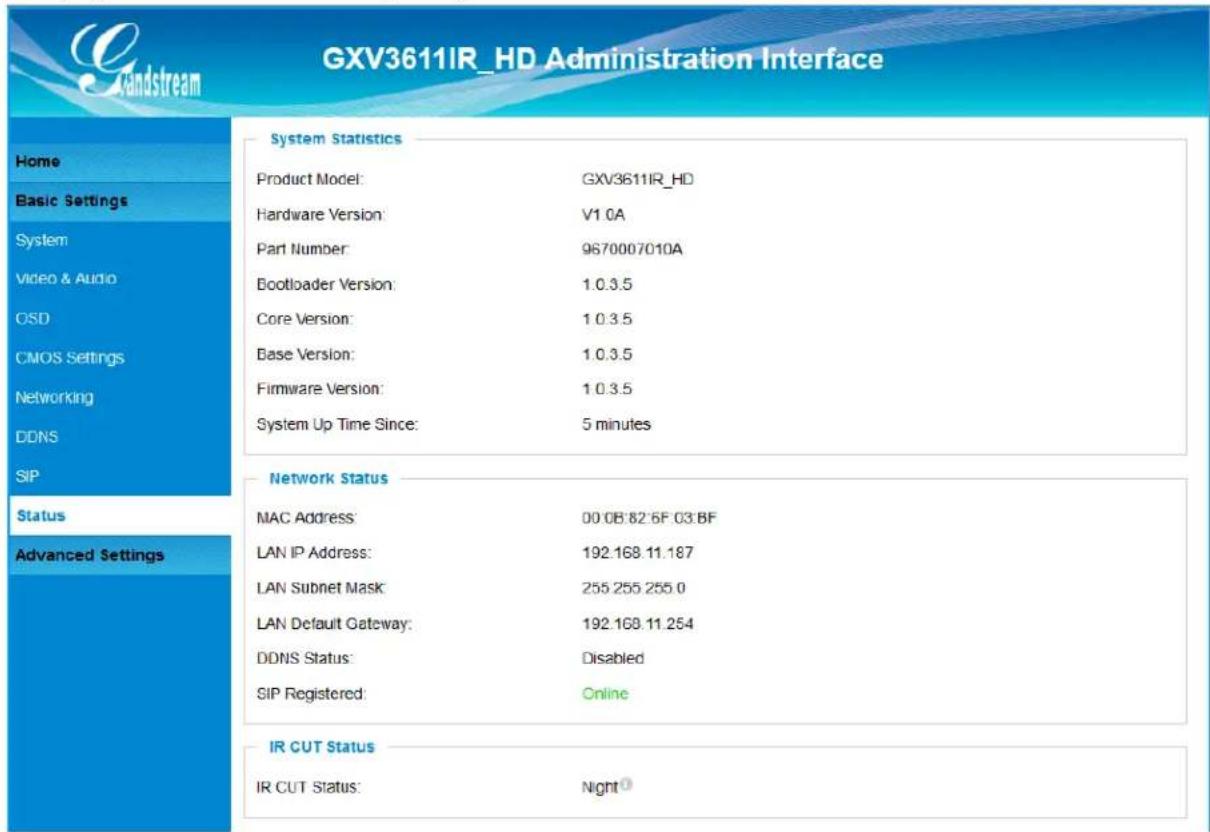Click the green Online SIP status

[605, 693]
